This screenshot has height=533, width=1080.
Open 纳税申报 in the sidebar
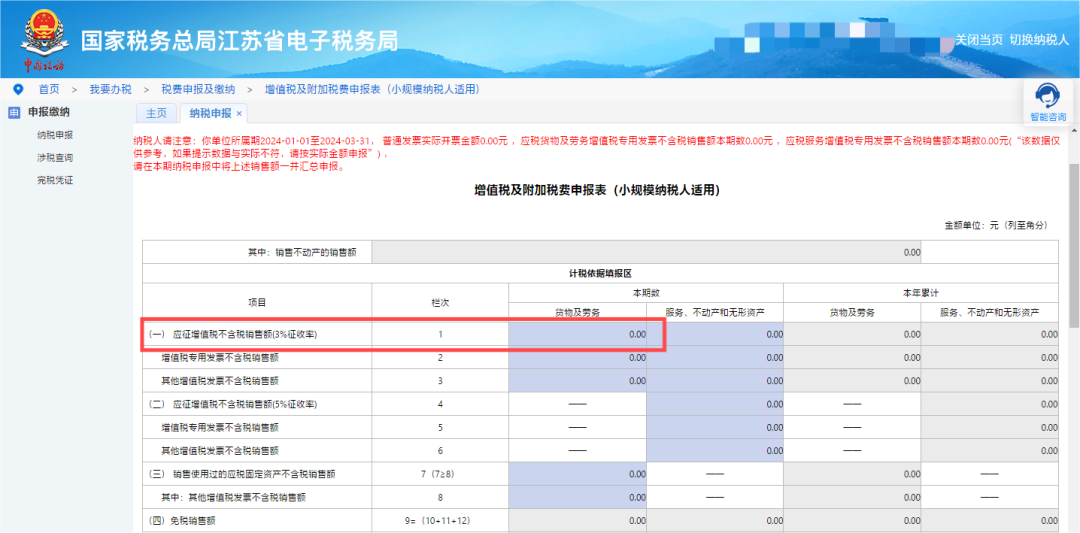pos(55,135)
